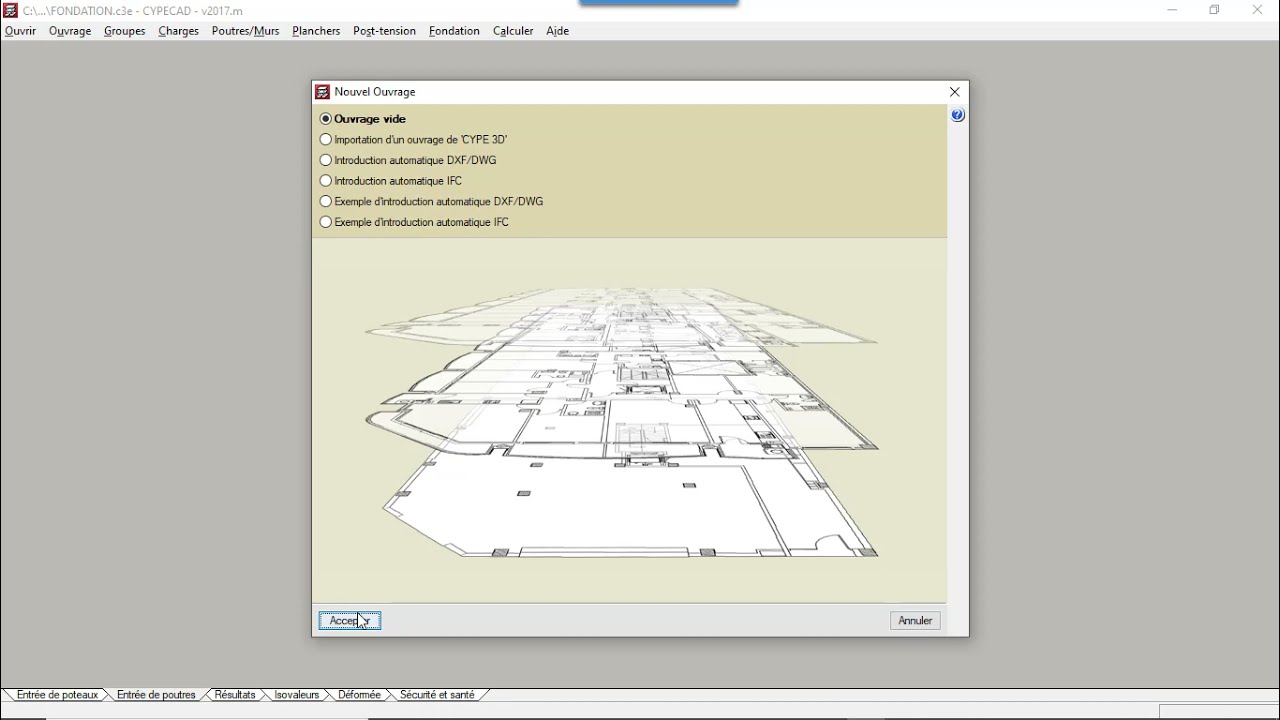Switch to the Isovaleurs tab
Viewport: 1280px width, 720px height.
pyautogui.click(x=297, y=695)
